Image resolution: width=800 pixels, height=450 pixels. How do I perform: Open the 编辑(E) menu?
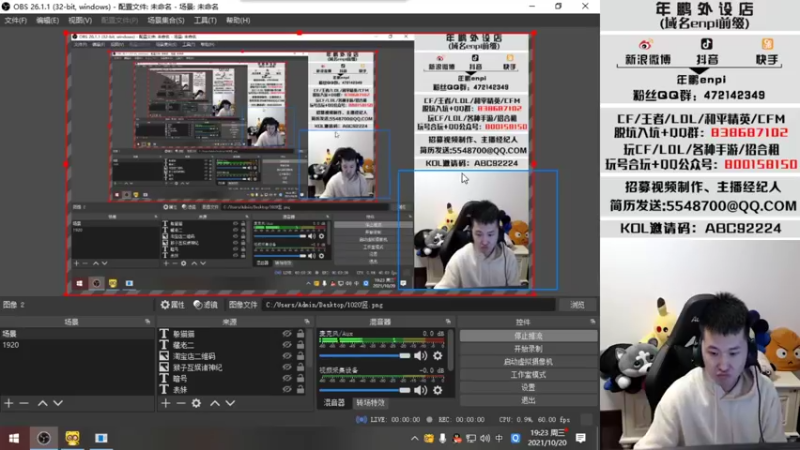(47, 20)
